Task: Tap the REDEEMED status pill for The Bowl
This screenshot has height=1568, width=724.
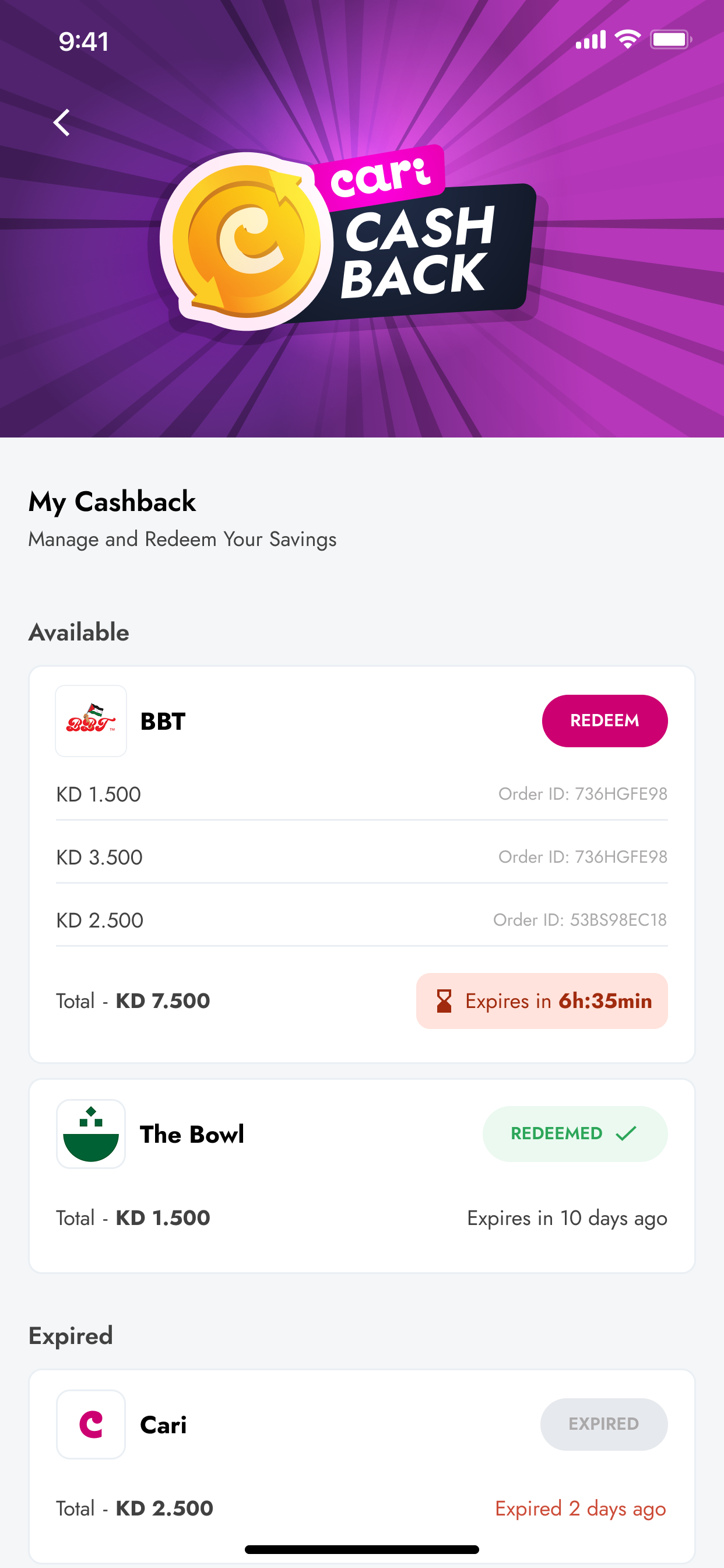Action: (x=574, y=1133)
